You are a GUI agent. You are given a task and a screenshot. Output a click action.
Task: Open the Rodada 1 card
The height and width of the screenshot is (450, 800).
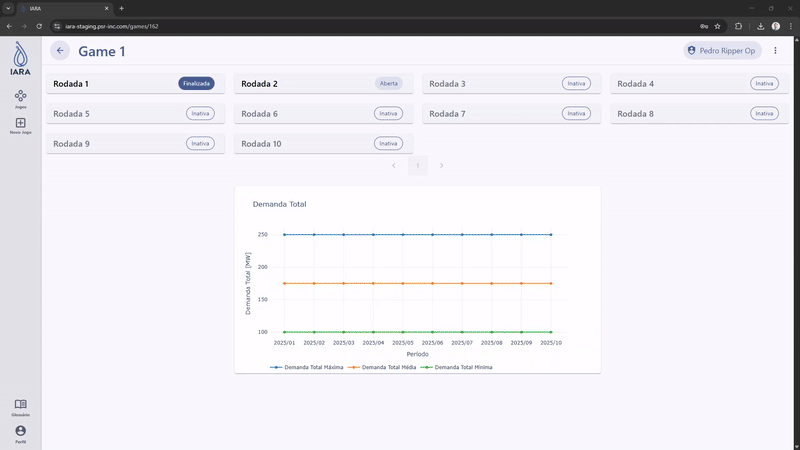(x=135, y=84)
